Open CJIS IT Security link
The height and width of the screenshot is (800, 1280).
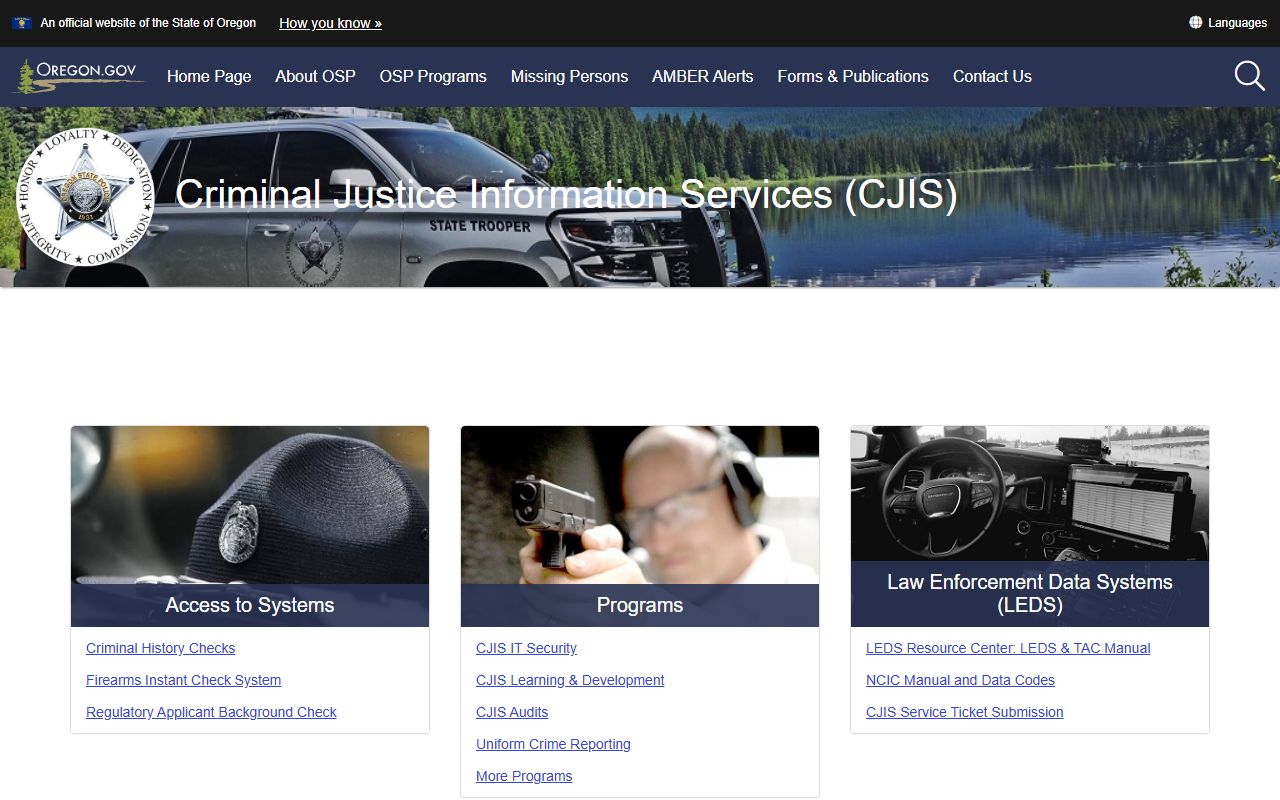(526, 648)
